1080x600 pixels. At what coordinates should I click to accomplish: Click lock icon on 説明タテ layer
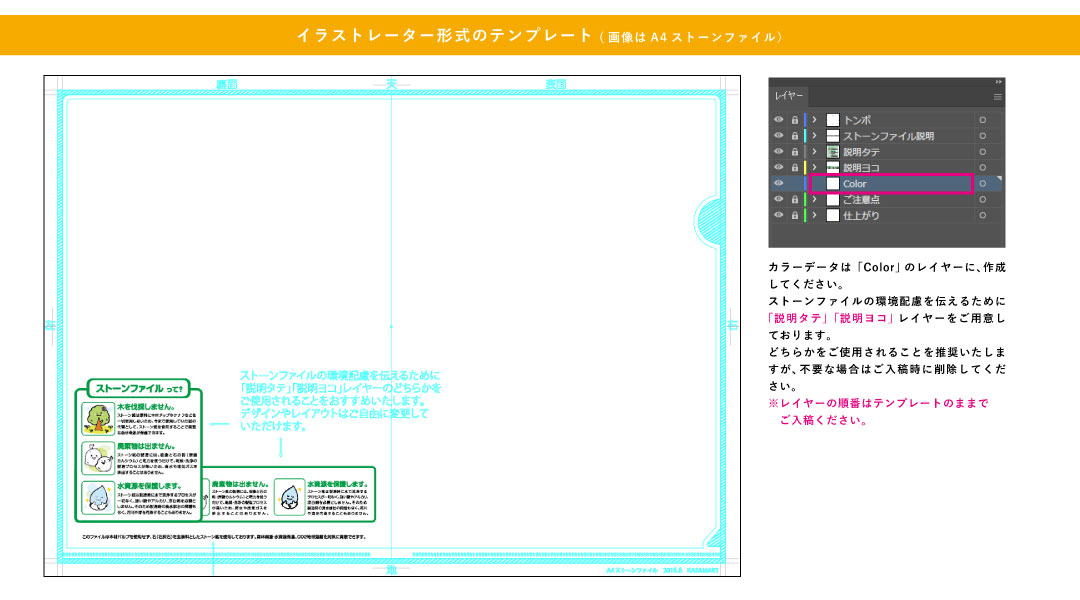pos(794,152)
